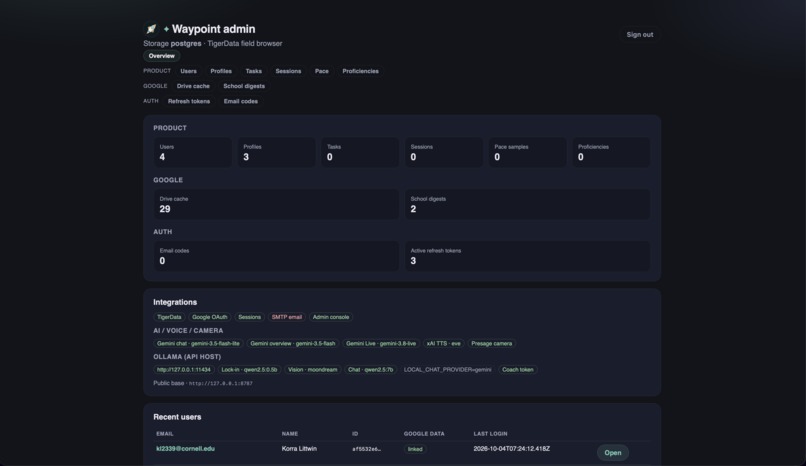Image resolution: width=806 pixels, height=466 pixels.
Task: Click the Gemini chat model badge
Action: click(x=198, y=343)
